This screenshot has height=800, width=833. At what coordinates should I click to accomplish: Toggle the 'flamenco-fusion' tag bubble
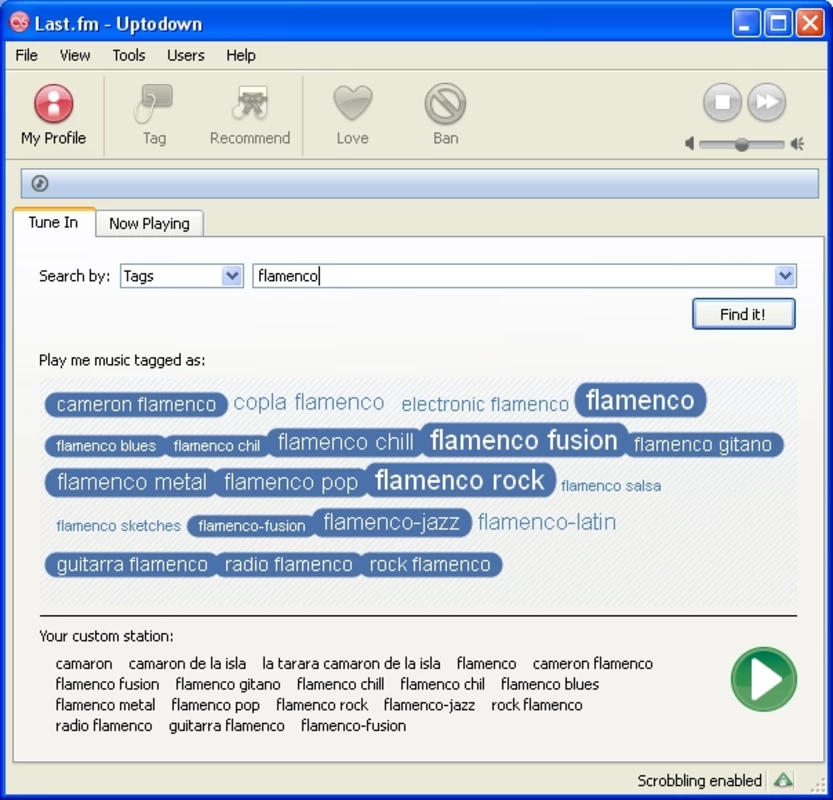[251, 526]
